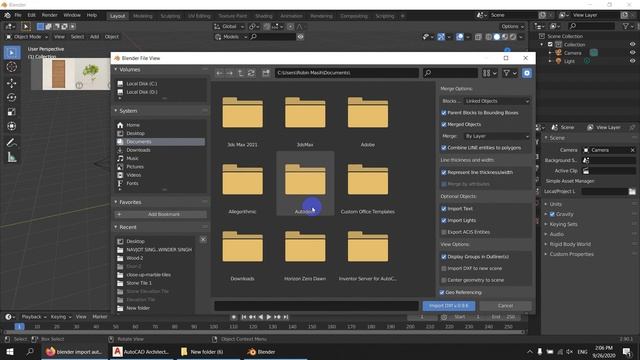Switch to the Layout workspace tab

tap(118, 16)
